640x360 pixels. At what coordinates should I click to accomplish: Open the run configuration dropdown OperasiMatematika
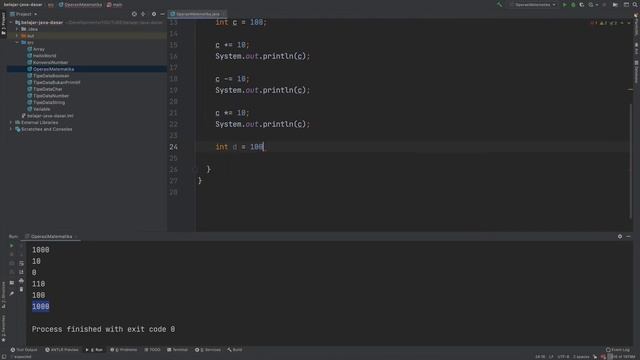point(533,5)
